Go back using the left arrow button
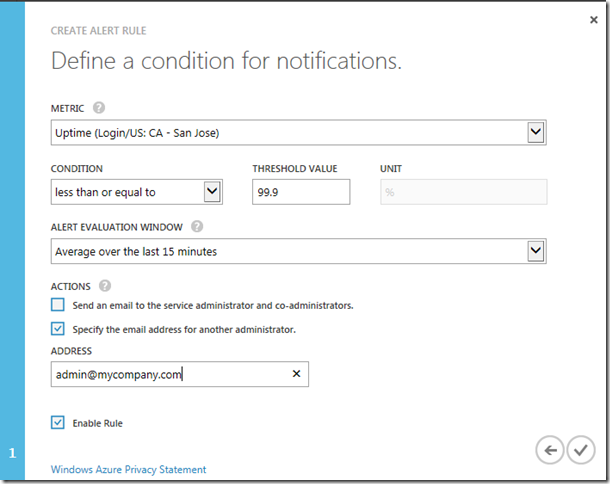Screen dimensions: 610x484 point(549,450)
